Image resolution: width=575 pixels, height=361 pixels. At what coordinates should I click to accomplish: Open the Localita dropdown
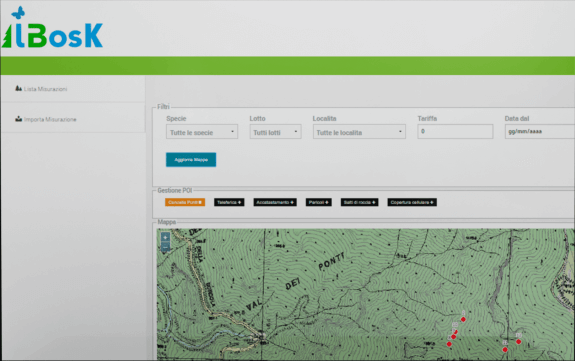[x=359, y=132]
